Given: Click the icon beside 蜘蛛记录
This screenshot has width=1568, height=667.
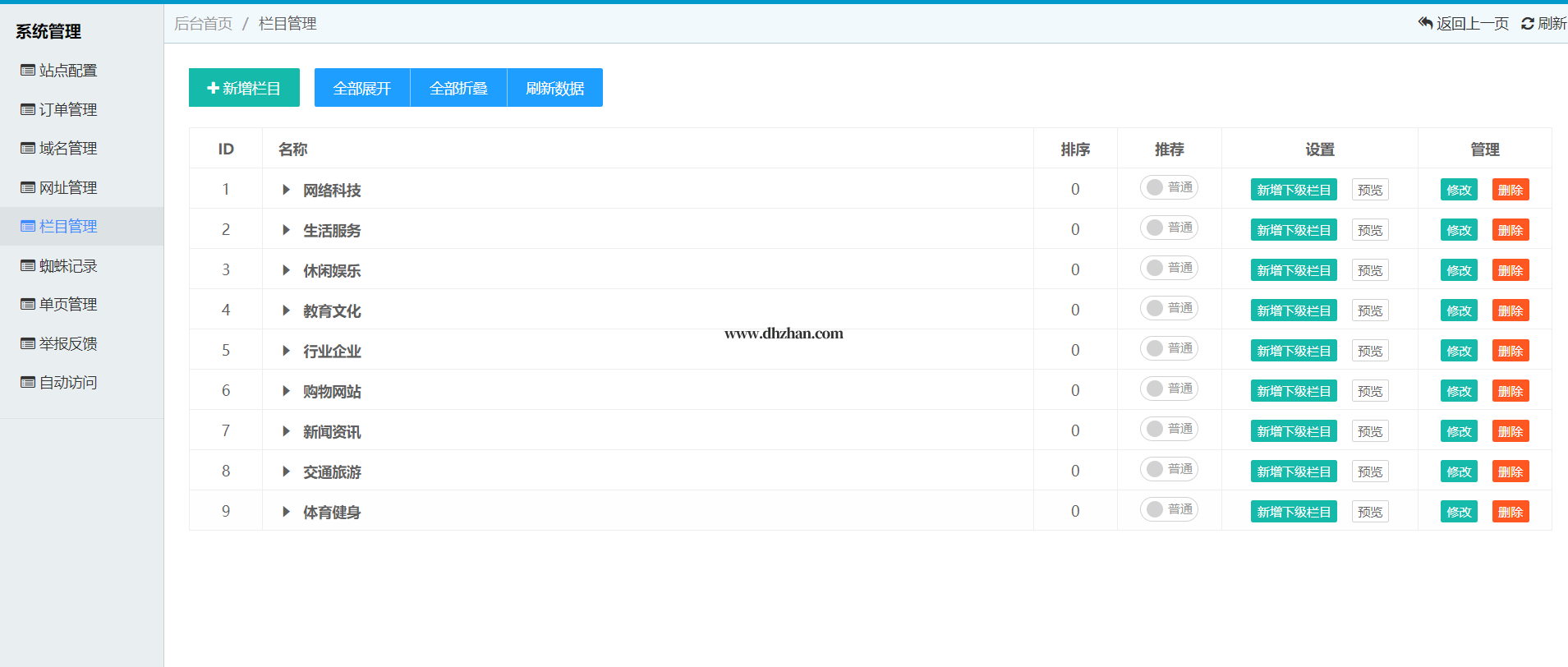Looking at the screenshot, I should click(x=28, y=266).
